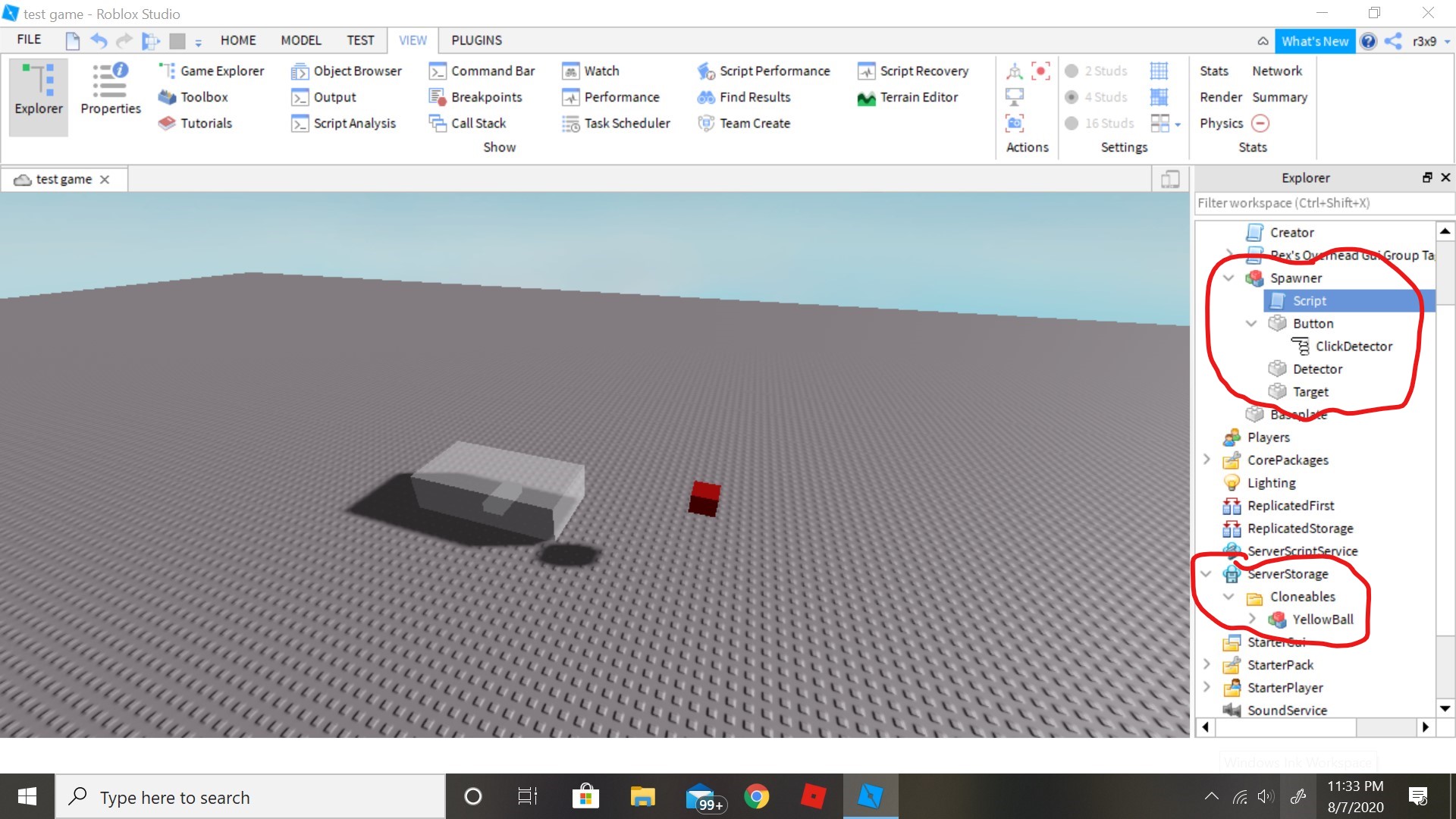
Task: Open the help question mark icon
Action: pos(1368,41)
